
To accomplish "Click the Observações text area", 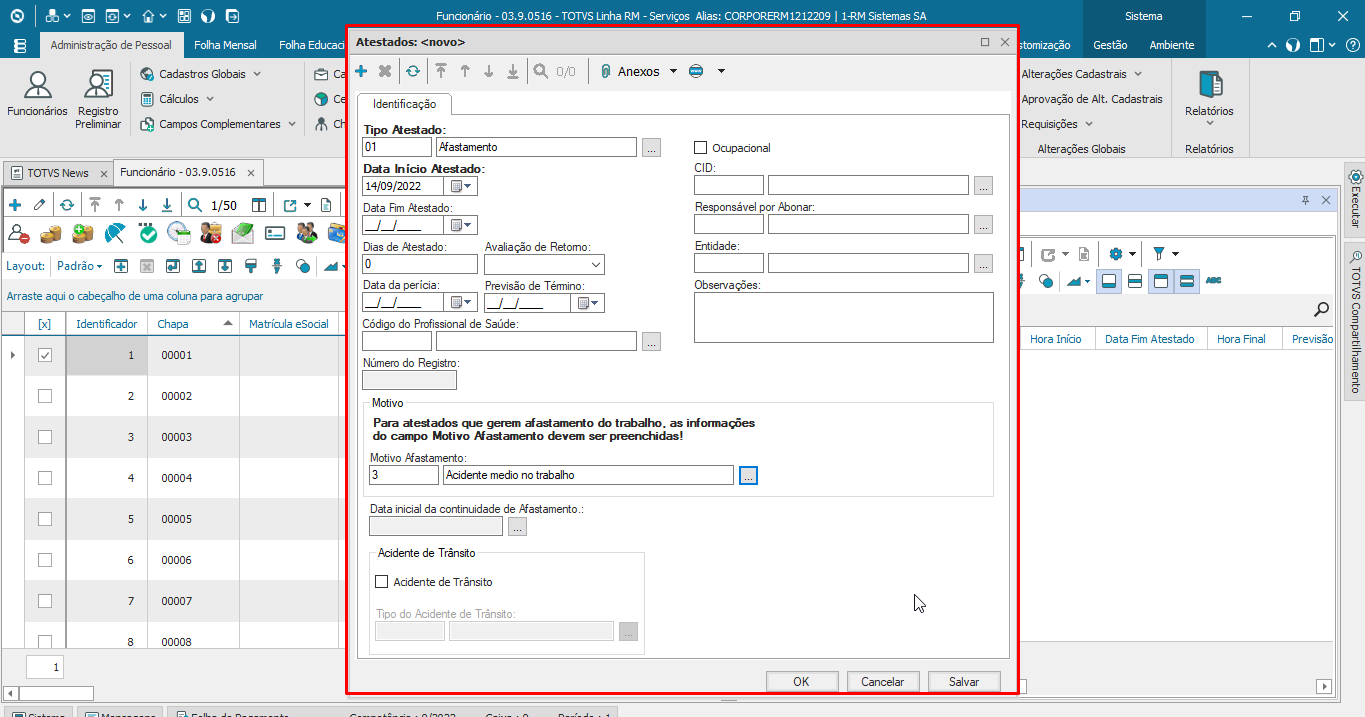I will tap(844, 318).
